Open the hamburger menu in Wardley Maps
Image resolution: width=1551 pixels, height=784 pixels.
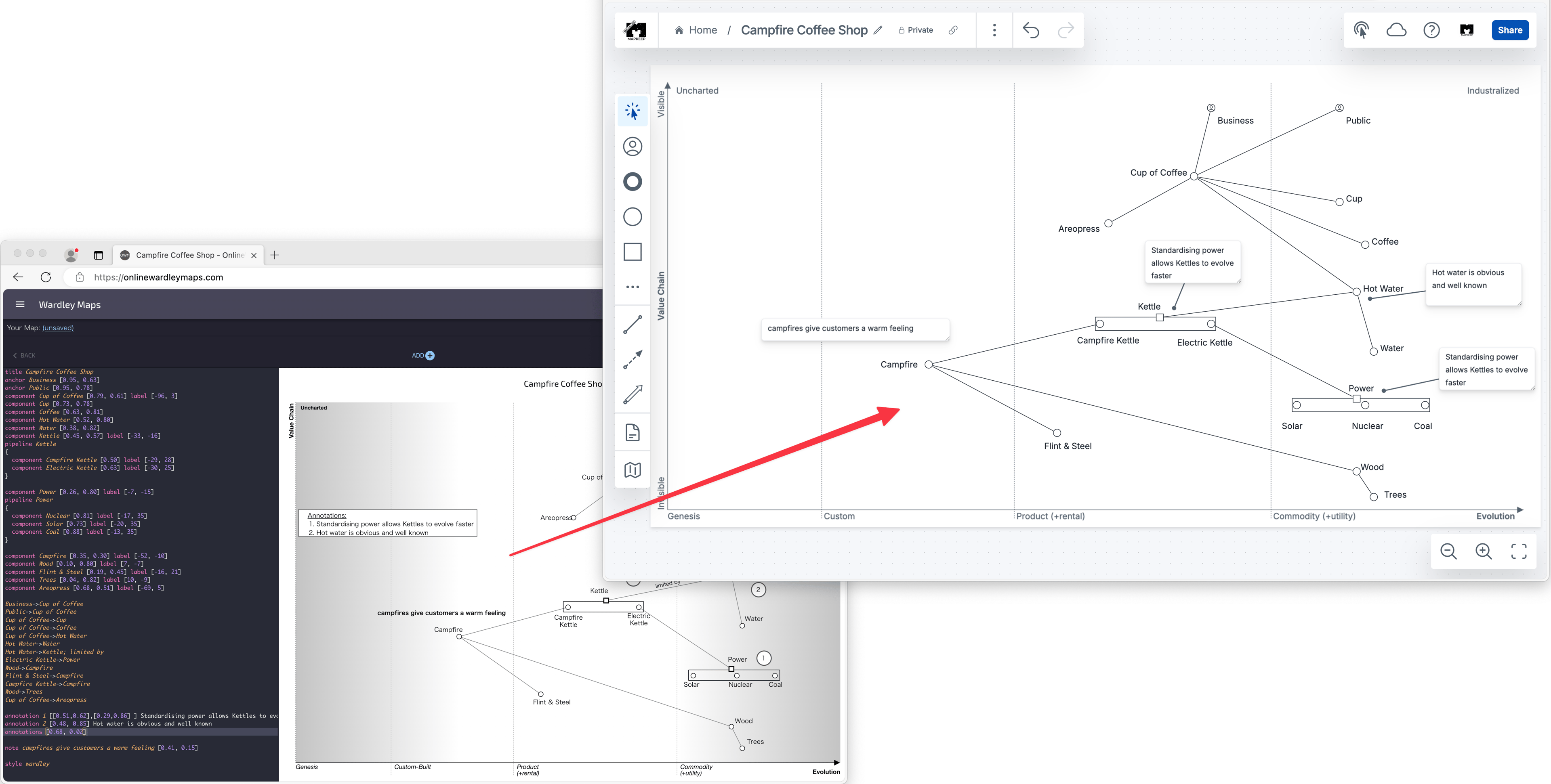click(20, 304)
